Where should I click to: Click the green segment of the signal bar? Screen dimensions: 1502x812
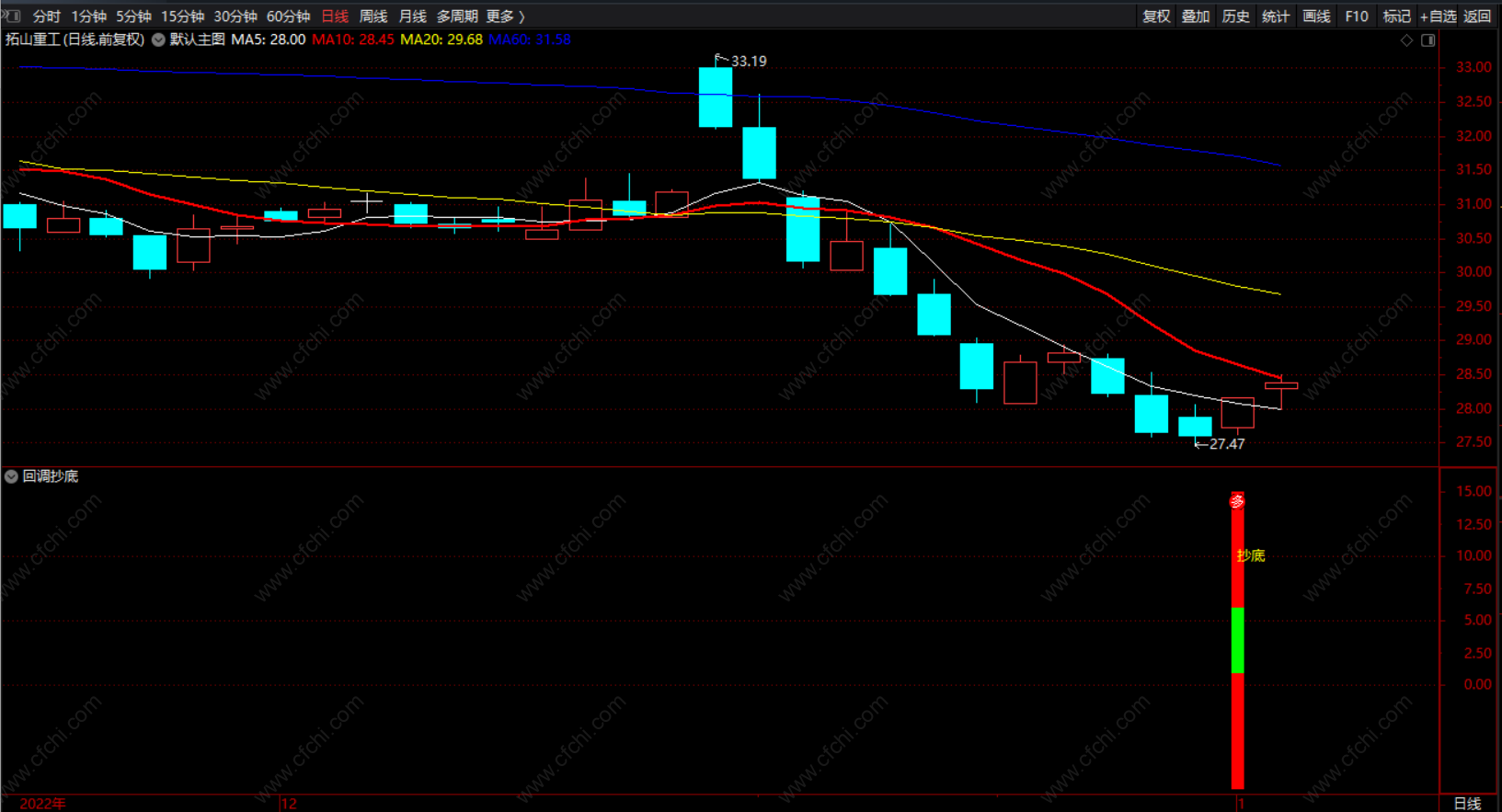click(1238, 640)
